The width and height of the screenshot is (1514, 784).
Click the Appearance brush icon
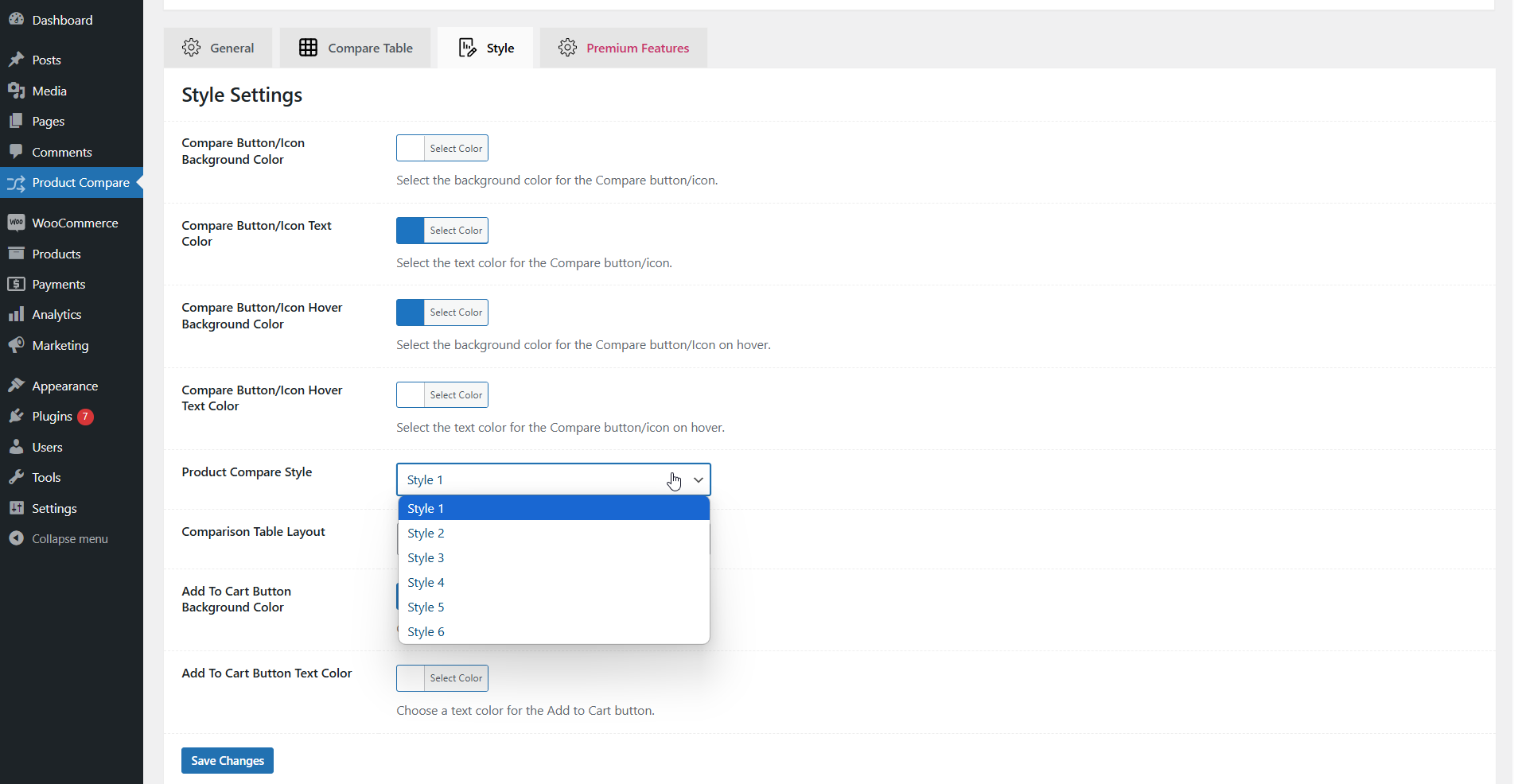point(16,386)
